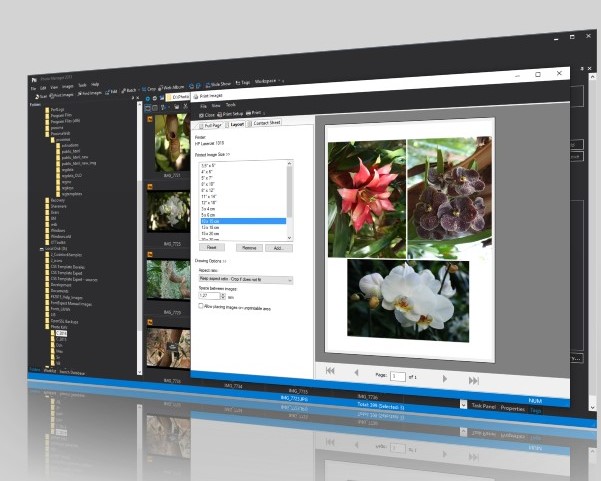Select the 11" x 14" image size
The image size is (601, 481).
[x=209, y=196]
